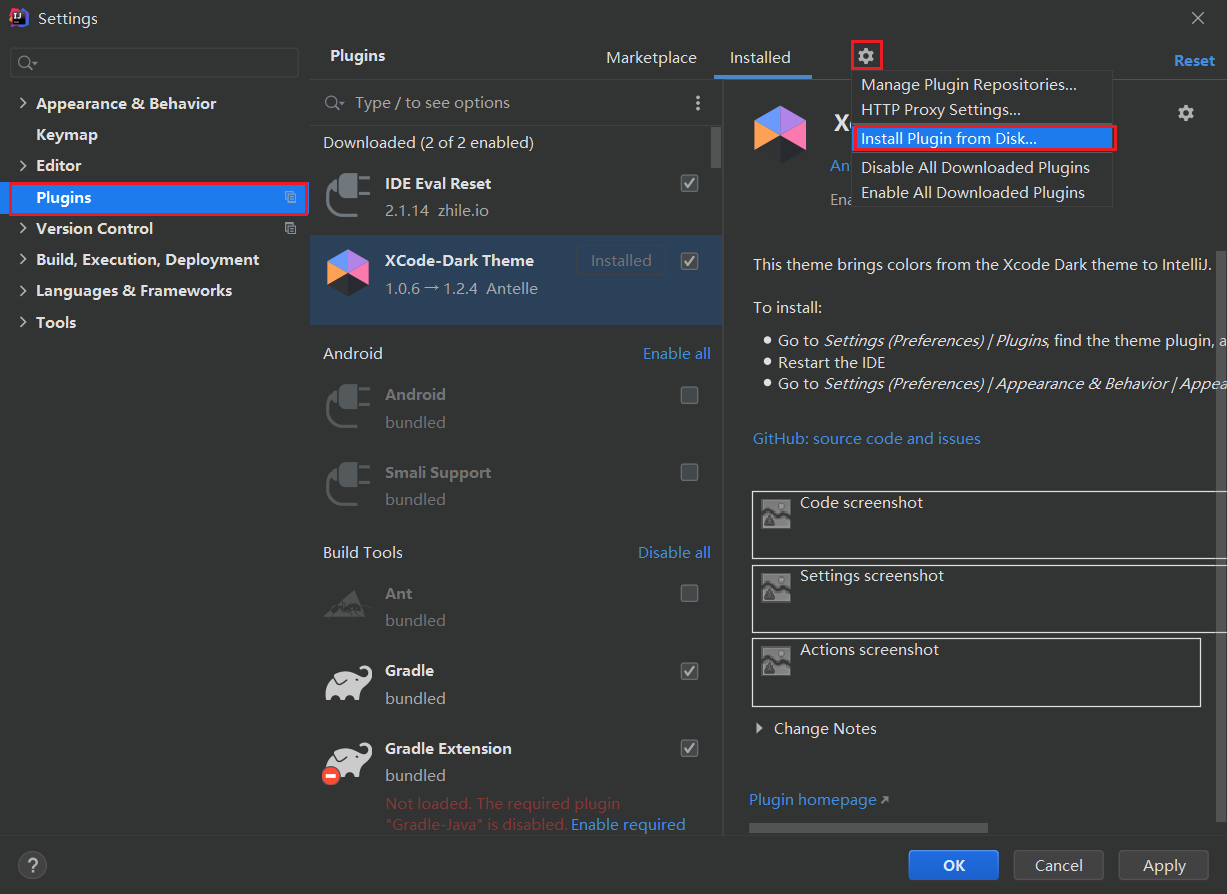
Task: Enable the Android plugin checkbox
Action: point(689,395)
